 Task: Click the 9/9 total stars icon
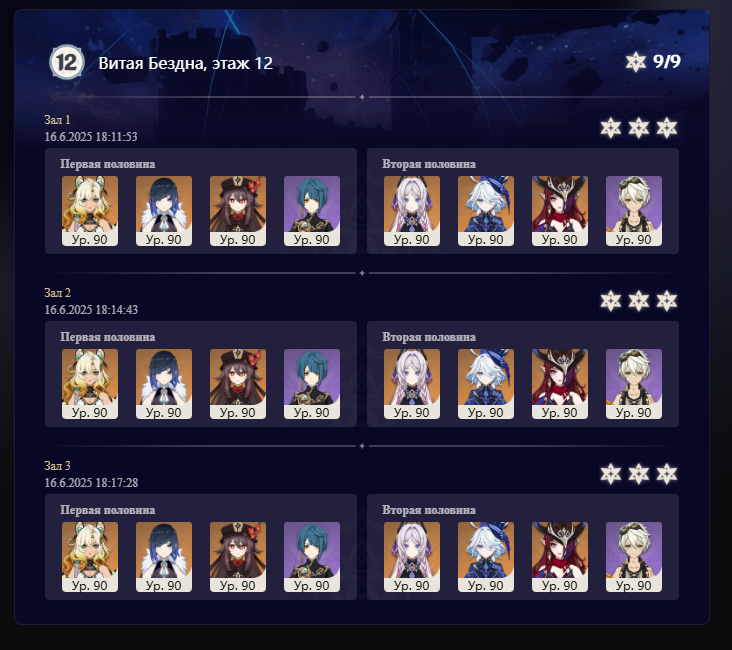(x=635, y=62)
